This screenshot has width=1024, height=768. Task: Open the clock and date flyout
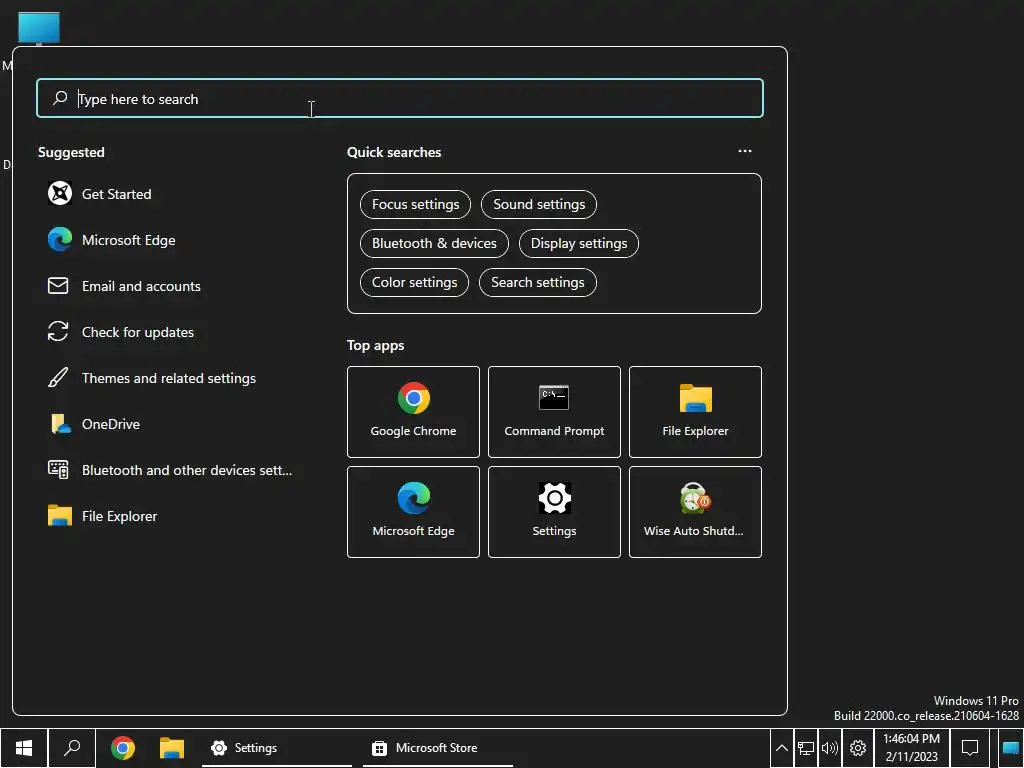click(x=912, y=748)
